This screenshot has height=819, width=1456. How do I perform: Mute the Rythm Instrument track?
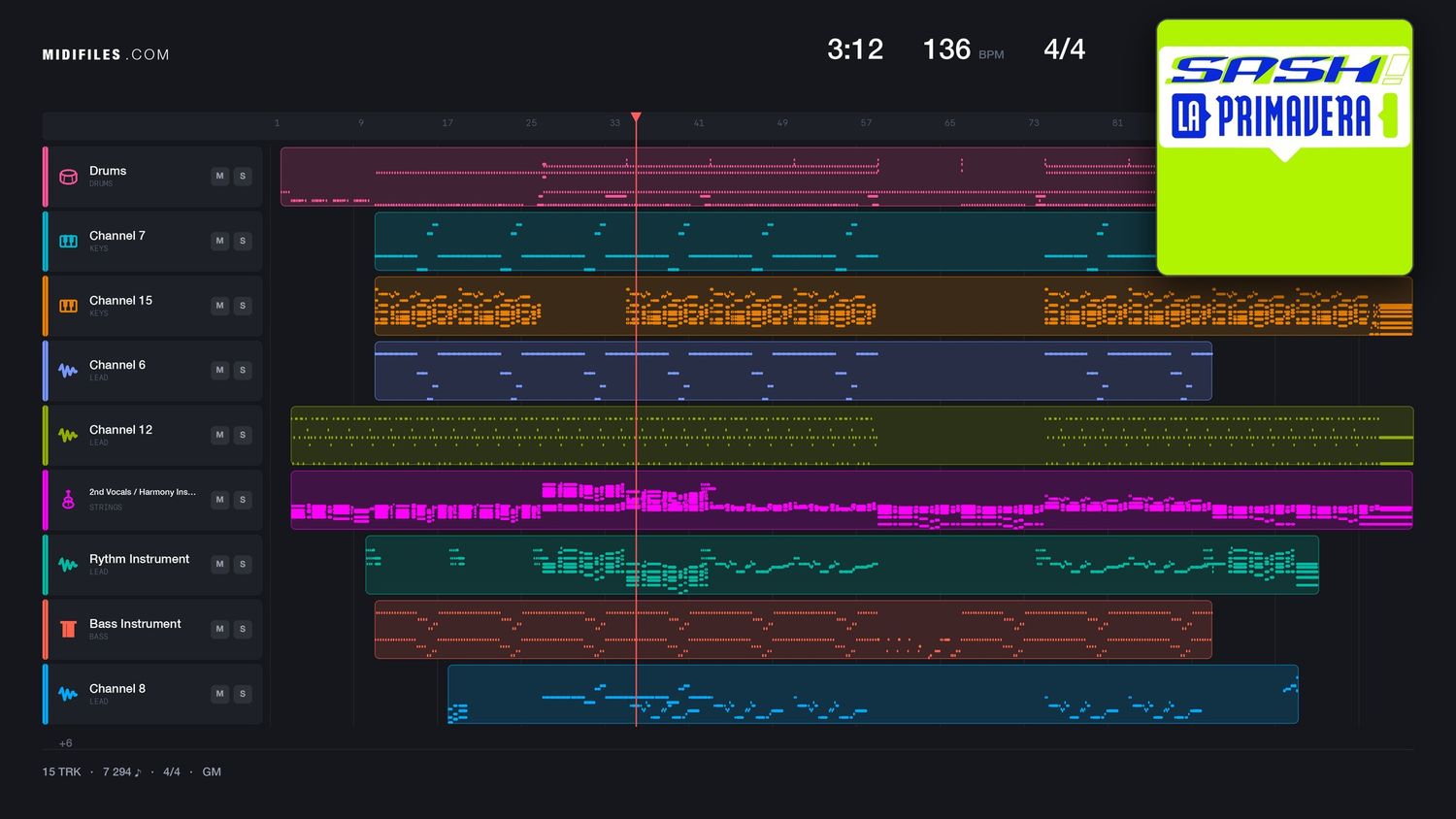(x=220, y=564)
